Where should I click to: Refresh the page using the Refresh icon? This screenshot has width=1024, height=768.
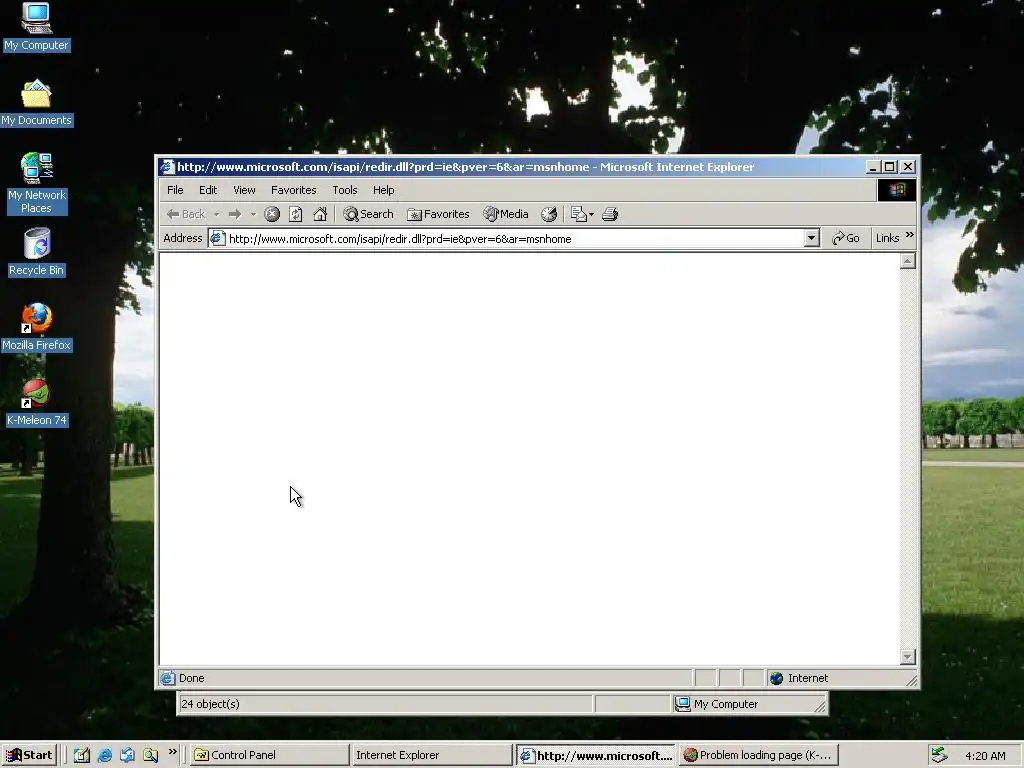click(296, 214)
